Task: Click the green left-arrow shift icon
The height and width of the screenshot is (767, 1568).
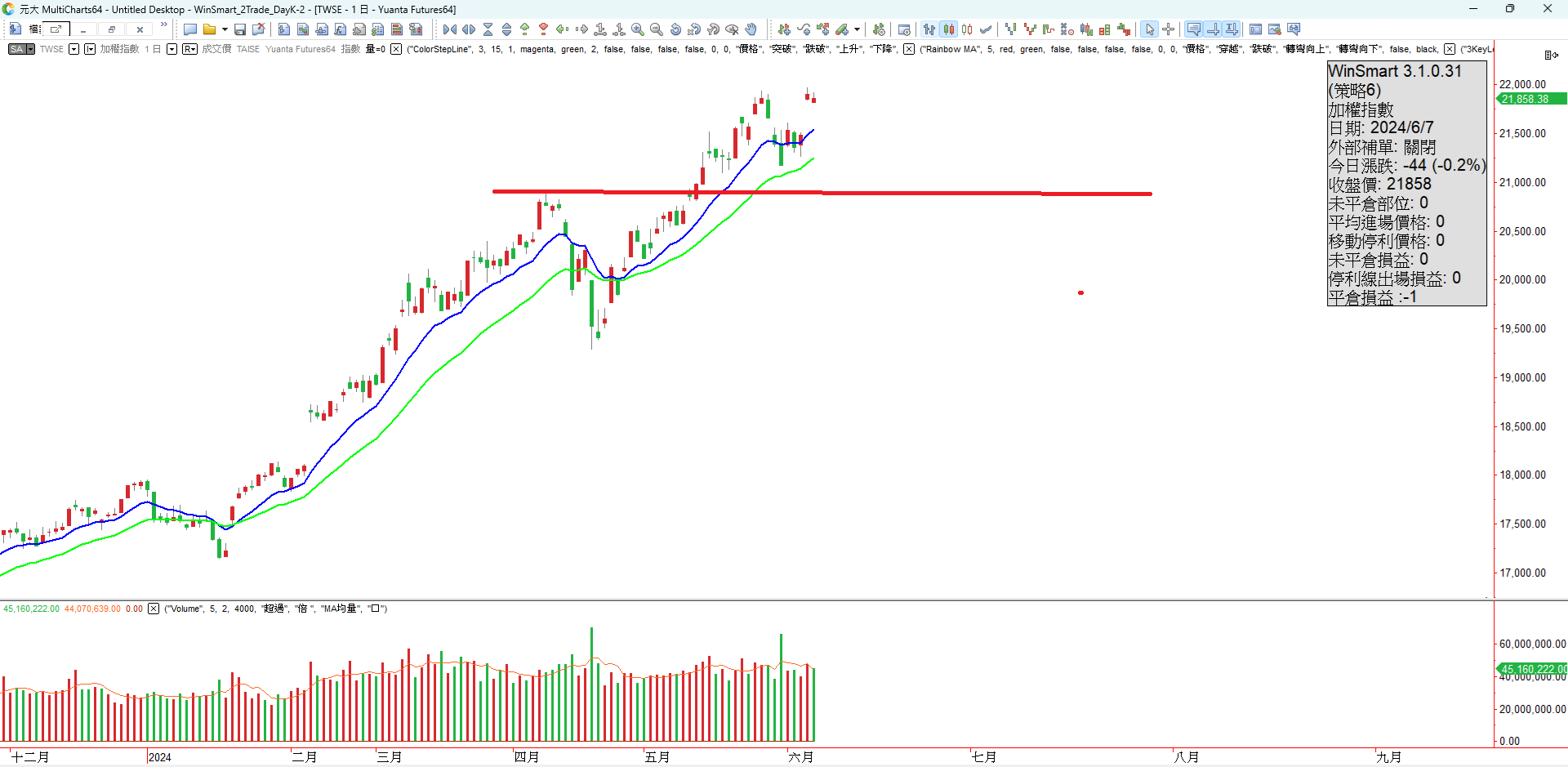Action: tap(563, 29)
